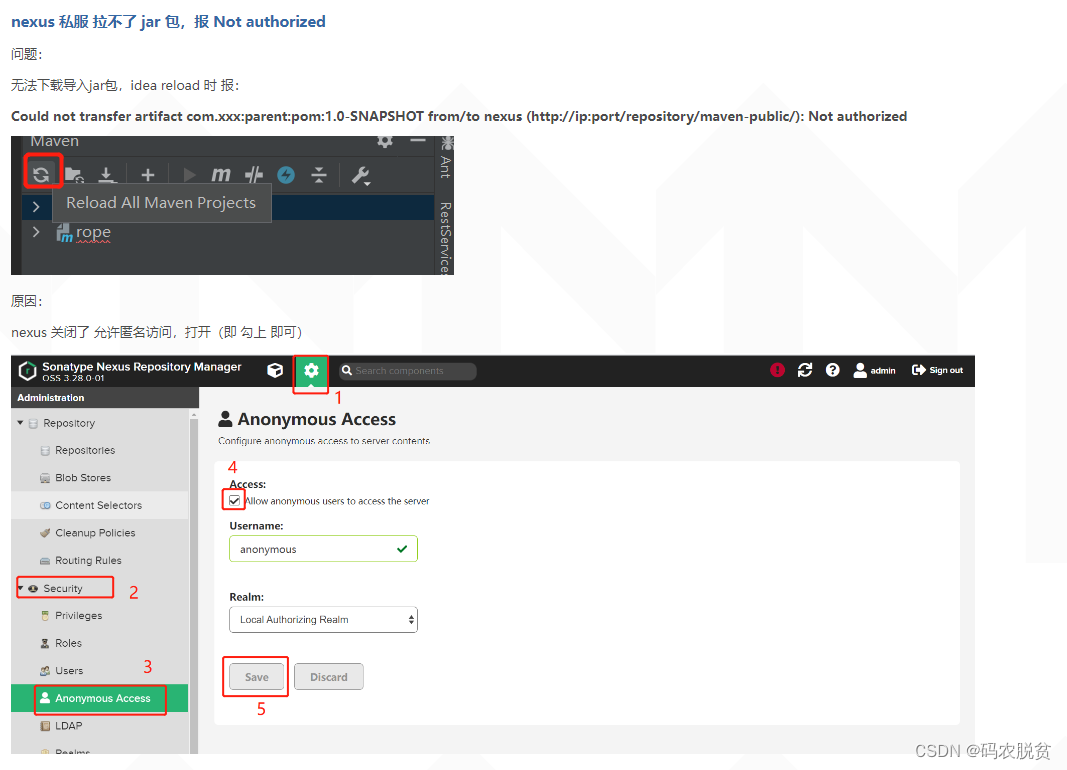Click Generate Sources and Update Folders icon
The height and width of the screenshot is (770, 1067).
[74, 175]
